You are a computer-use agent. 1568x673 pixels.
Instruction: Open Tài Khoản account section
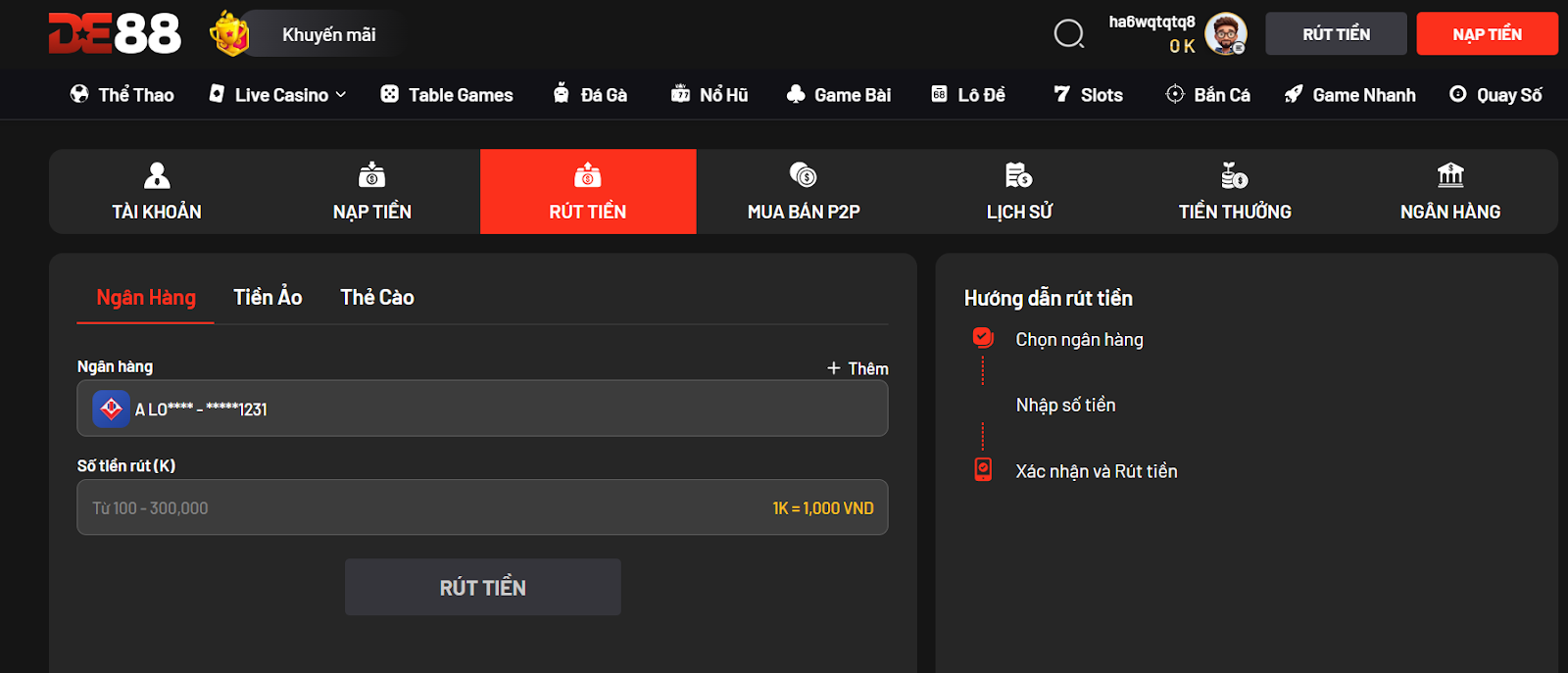pyautogui.click(x=157, y=192)
